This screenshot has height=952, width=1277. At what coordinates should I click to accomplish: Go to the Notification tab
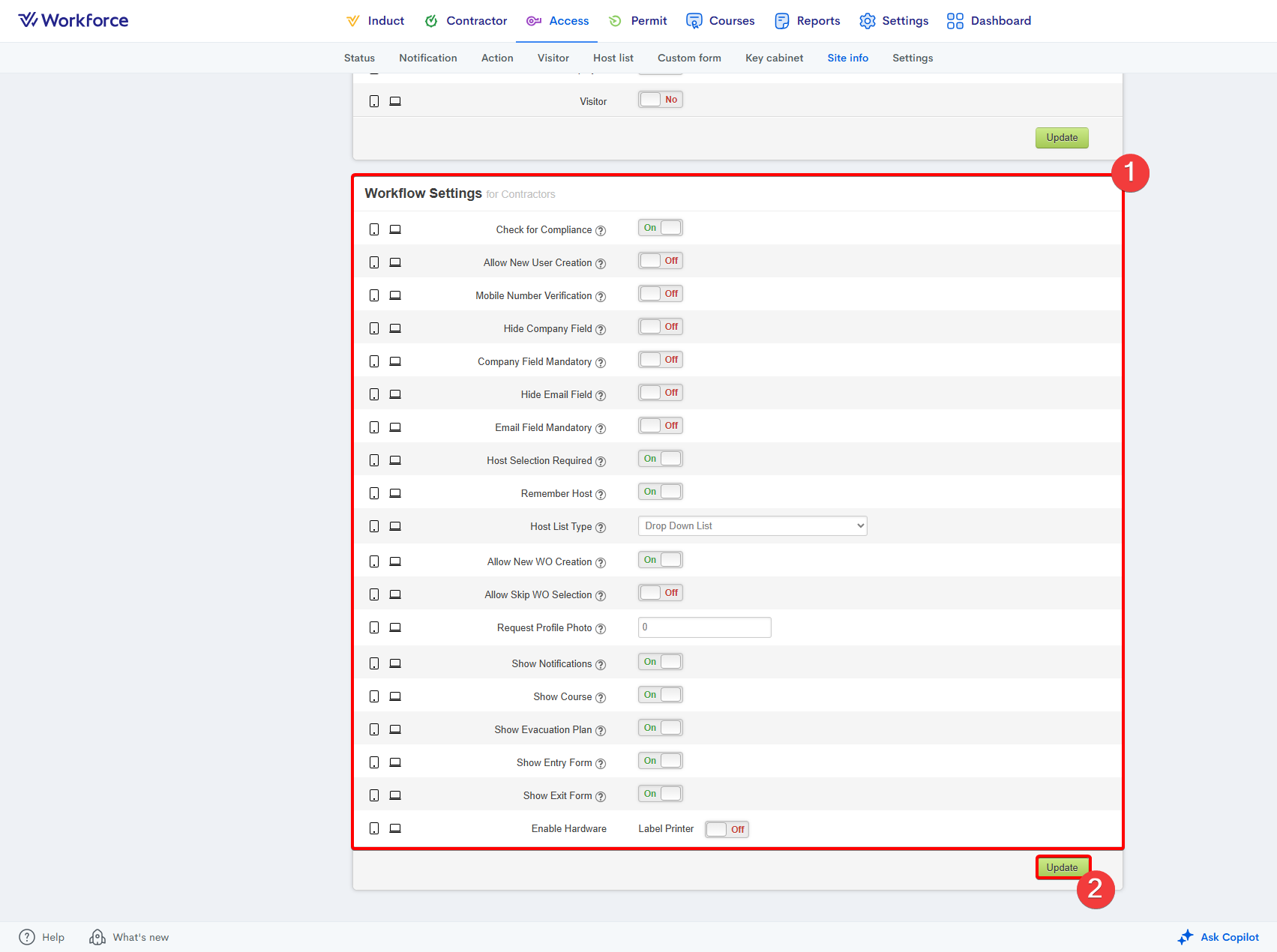point(427,58)
